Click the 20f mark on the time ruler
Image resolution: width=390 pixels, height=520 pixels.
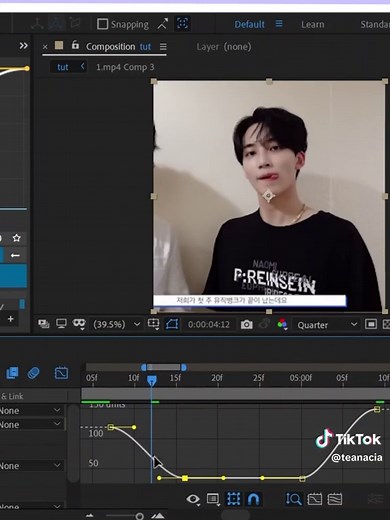(x=217, y=378)
